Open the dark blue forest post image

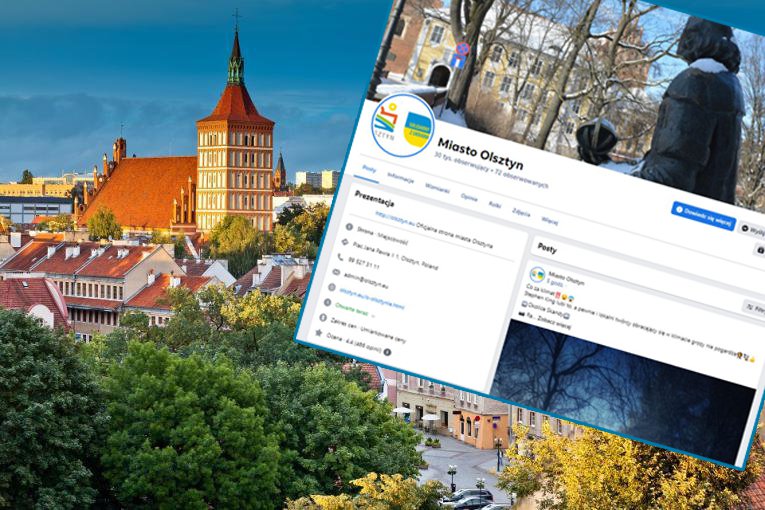click(622, 390)
